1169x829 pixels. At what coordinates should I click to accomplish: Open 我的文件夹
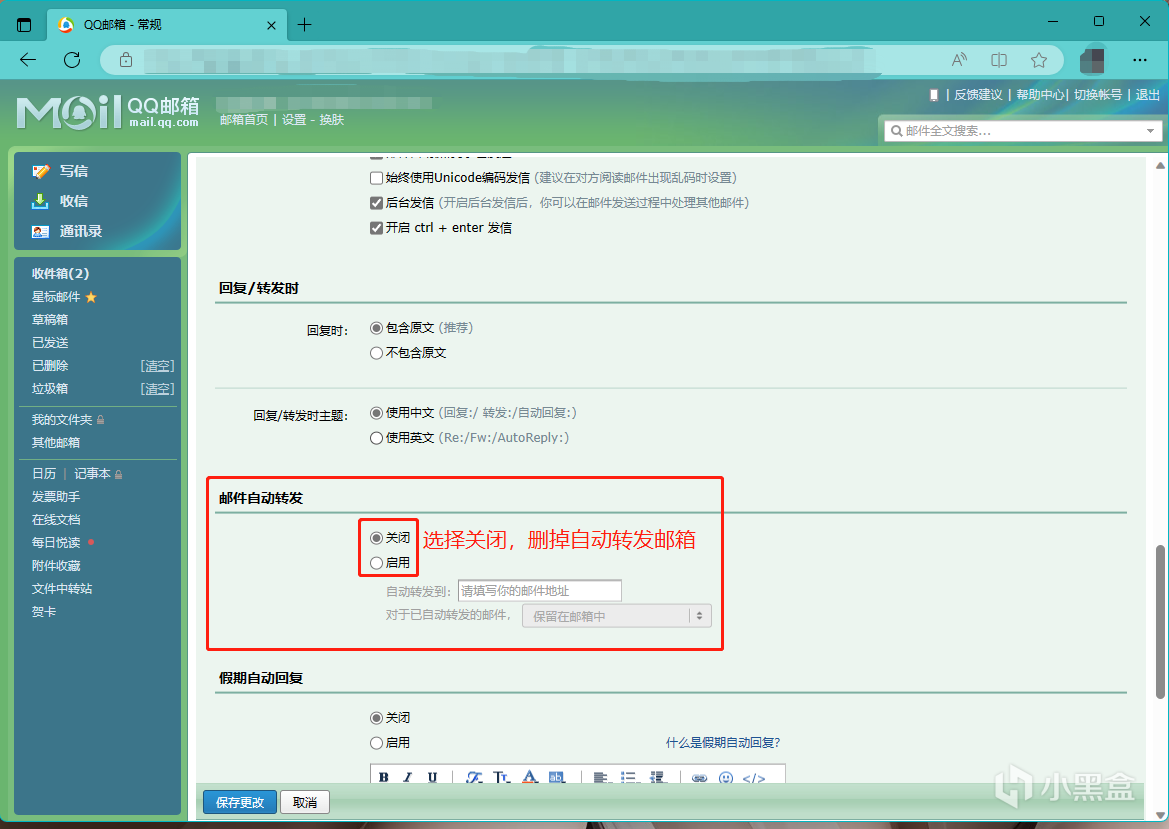62,420
